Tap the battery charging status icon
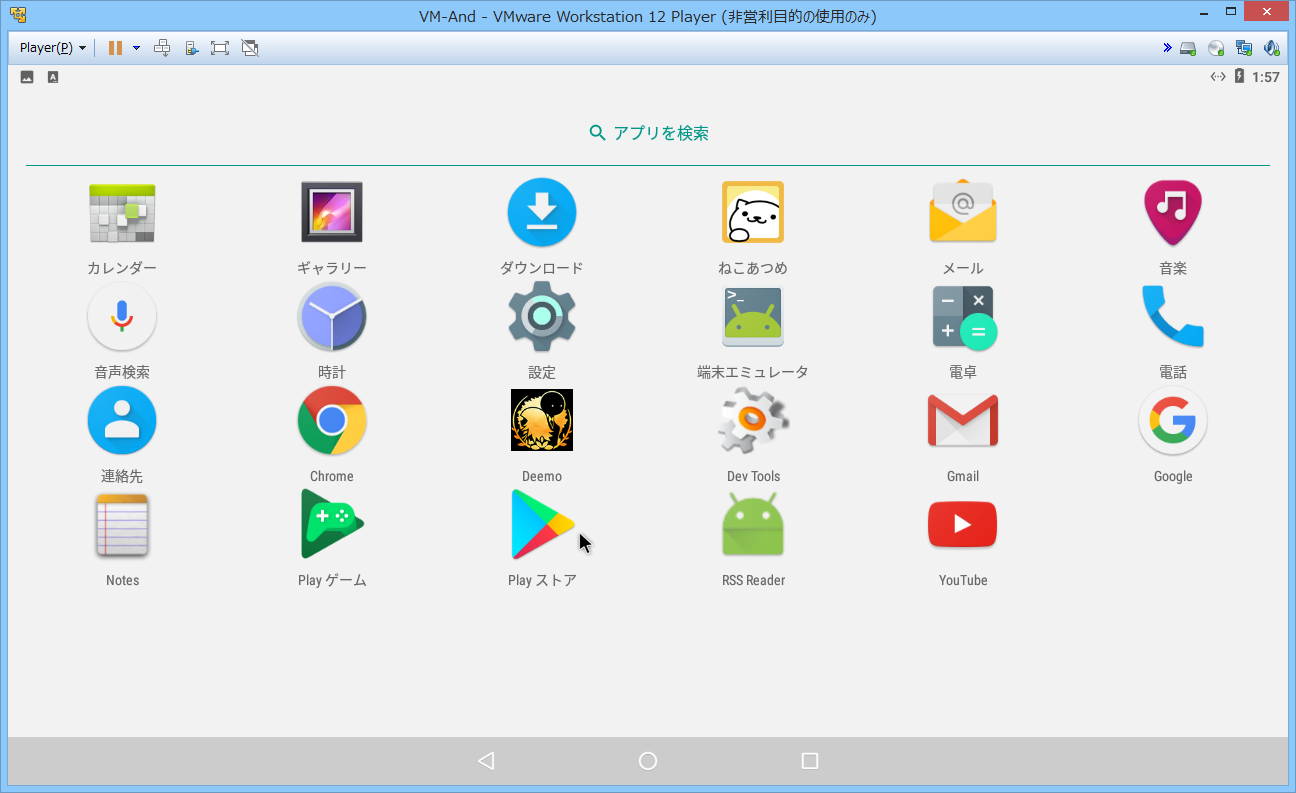This screenshot has height=793, width=1296. [x=1240, y=76]
